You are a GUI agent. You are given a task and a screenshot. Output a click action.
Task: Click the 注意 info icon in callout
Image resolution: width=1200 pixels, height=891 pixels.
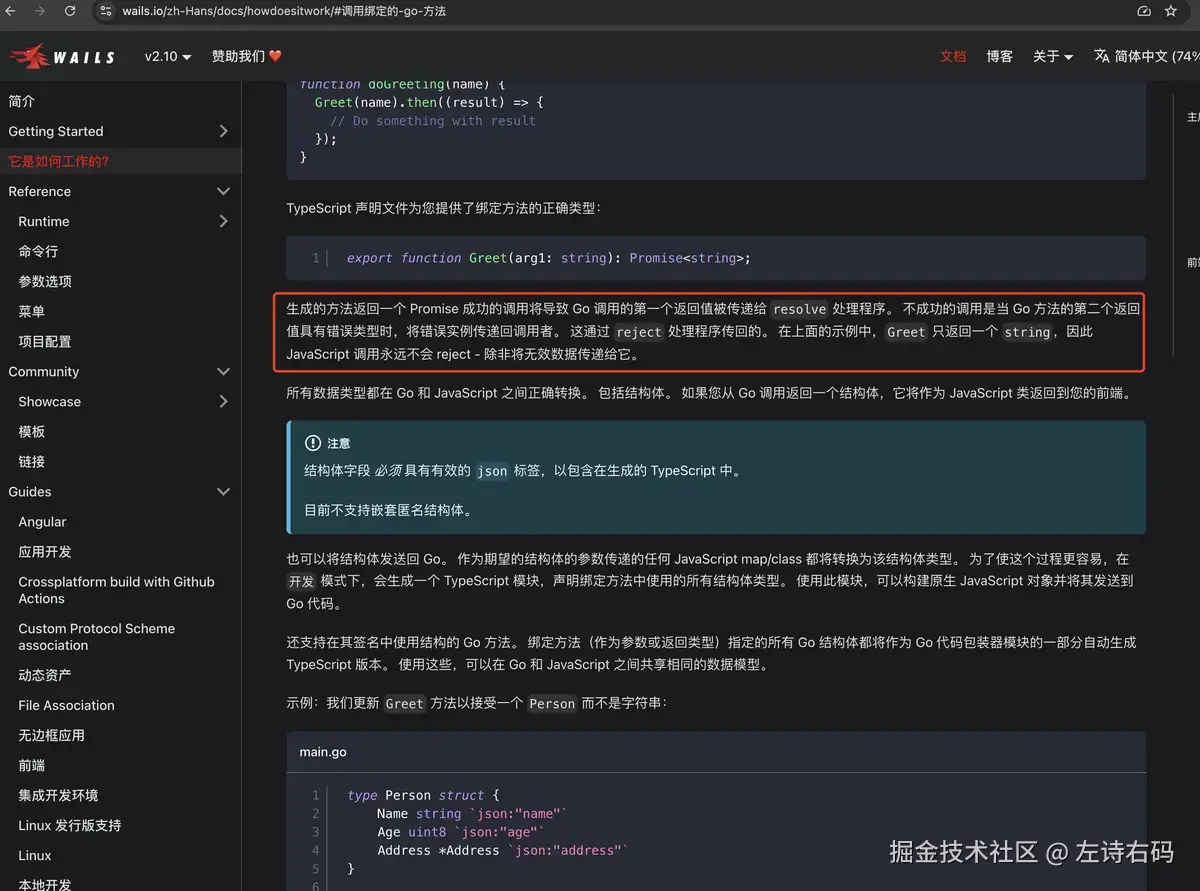(312, 443)
